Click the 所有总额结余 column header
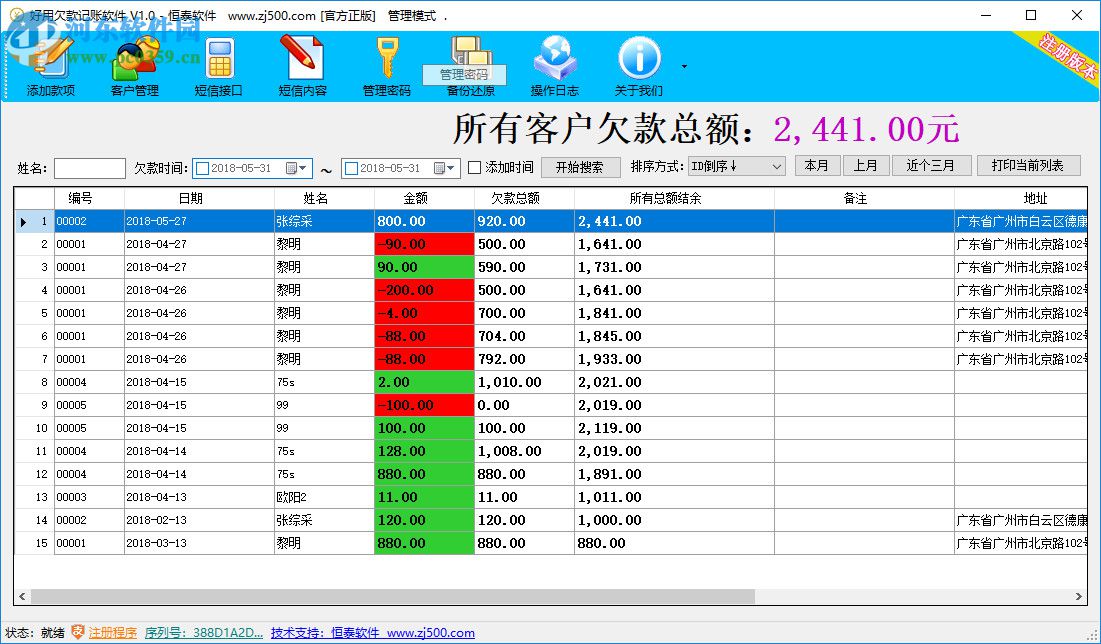 point(674,199)
